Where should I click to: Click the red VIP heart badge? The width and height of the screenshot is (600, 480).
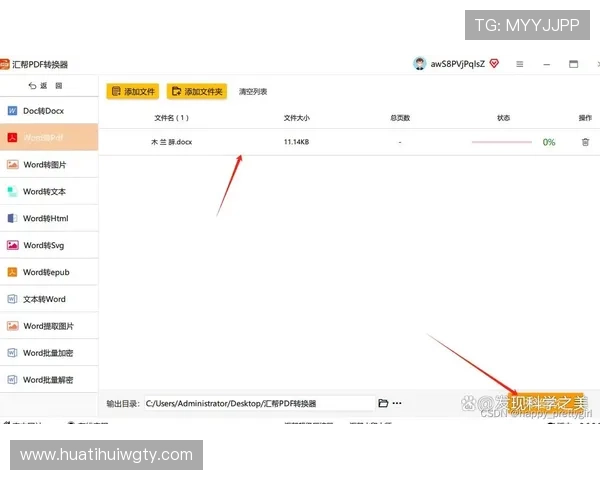point(494,64)
